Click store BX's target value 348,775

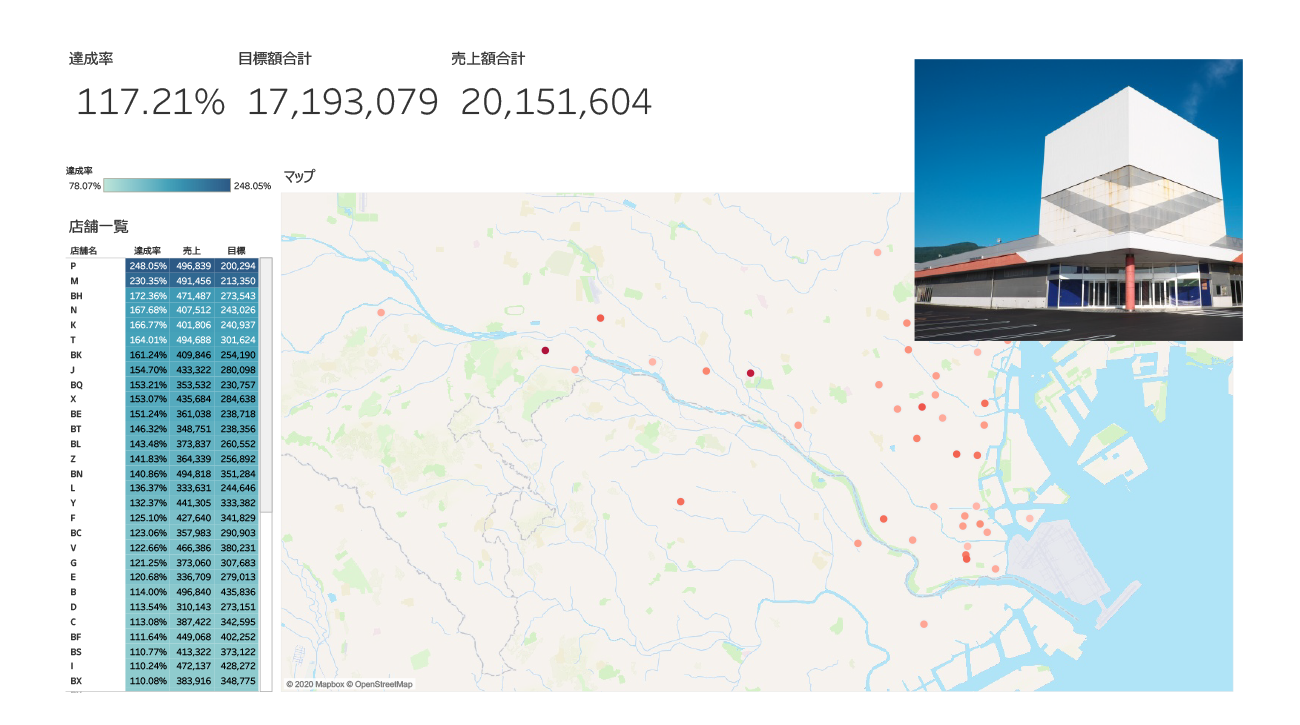click(x=236, y=681)
